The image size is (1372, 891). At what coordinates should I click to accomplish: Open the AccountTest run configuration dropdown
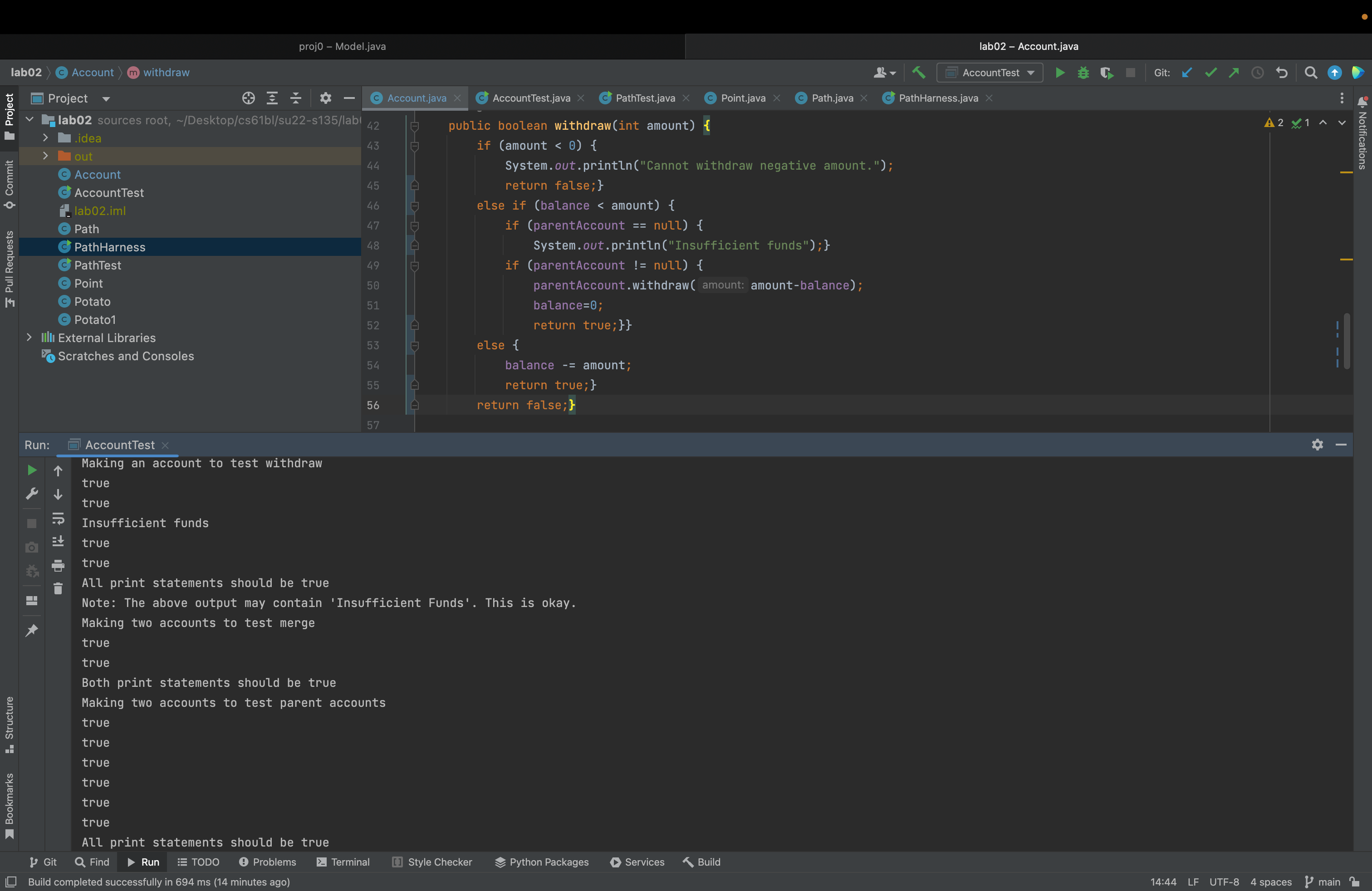[x=990, y=73]
